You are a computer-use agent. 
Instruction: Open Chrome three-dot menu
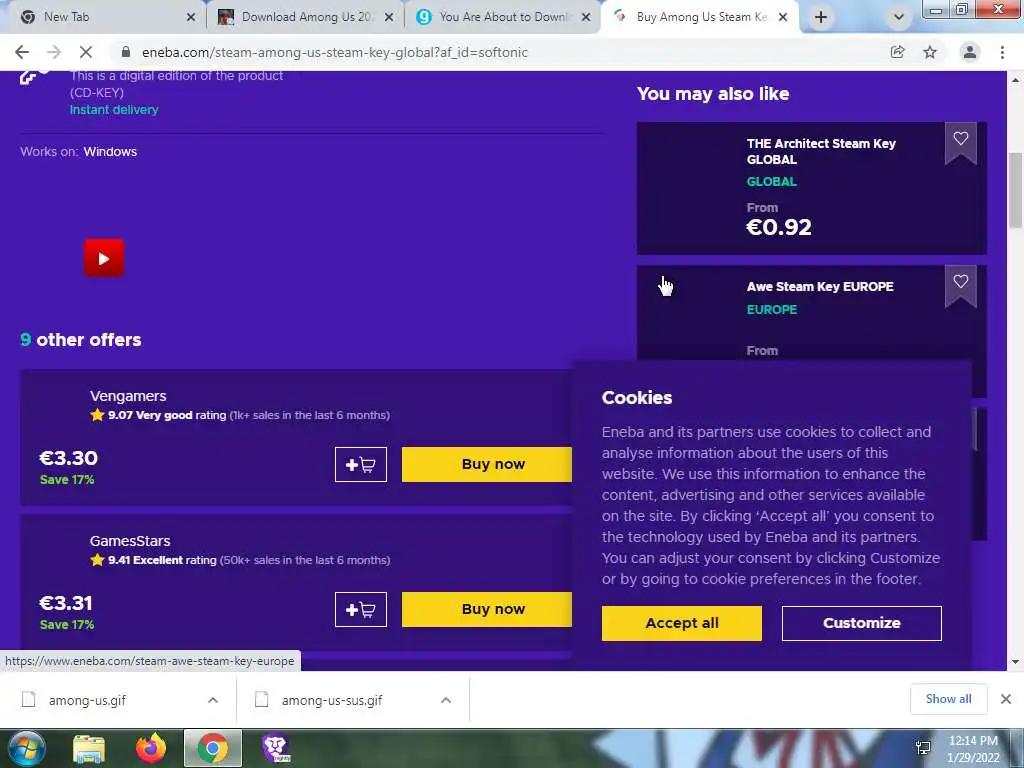(x=1002, y=52)
